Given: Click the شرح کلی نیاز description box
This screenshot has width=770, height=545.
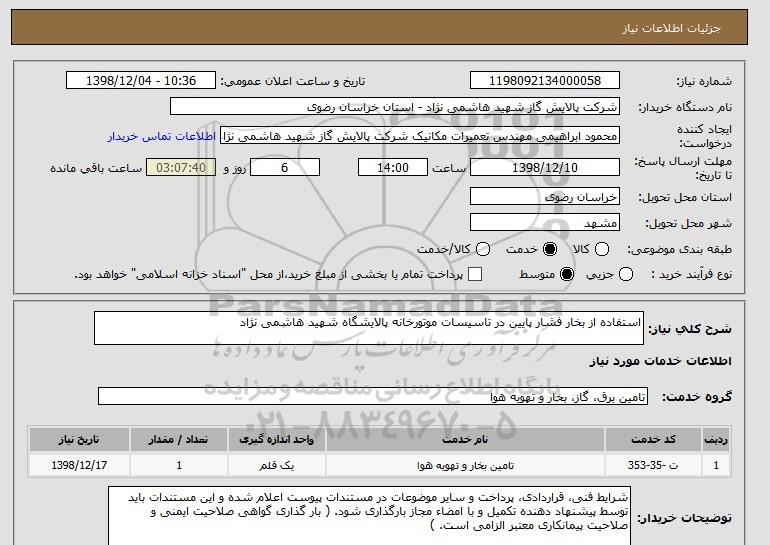Looking at the screenshot, I should (x=369, y=328).
